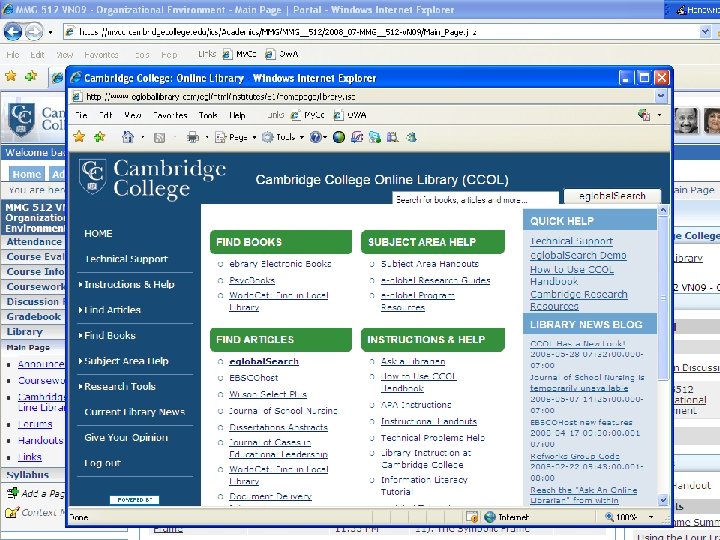
Task: Click Technical Support in the left navigation
Action: [126, 259]
